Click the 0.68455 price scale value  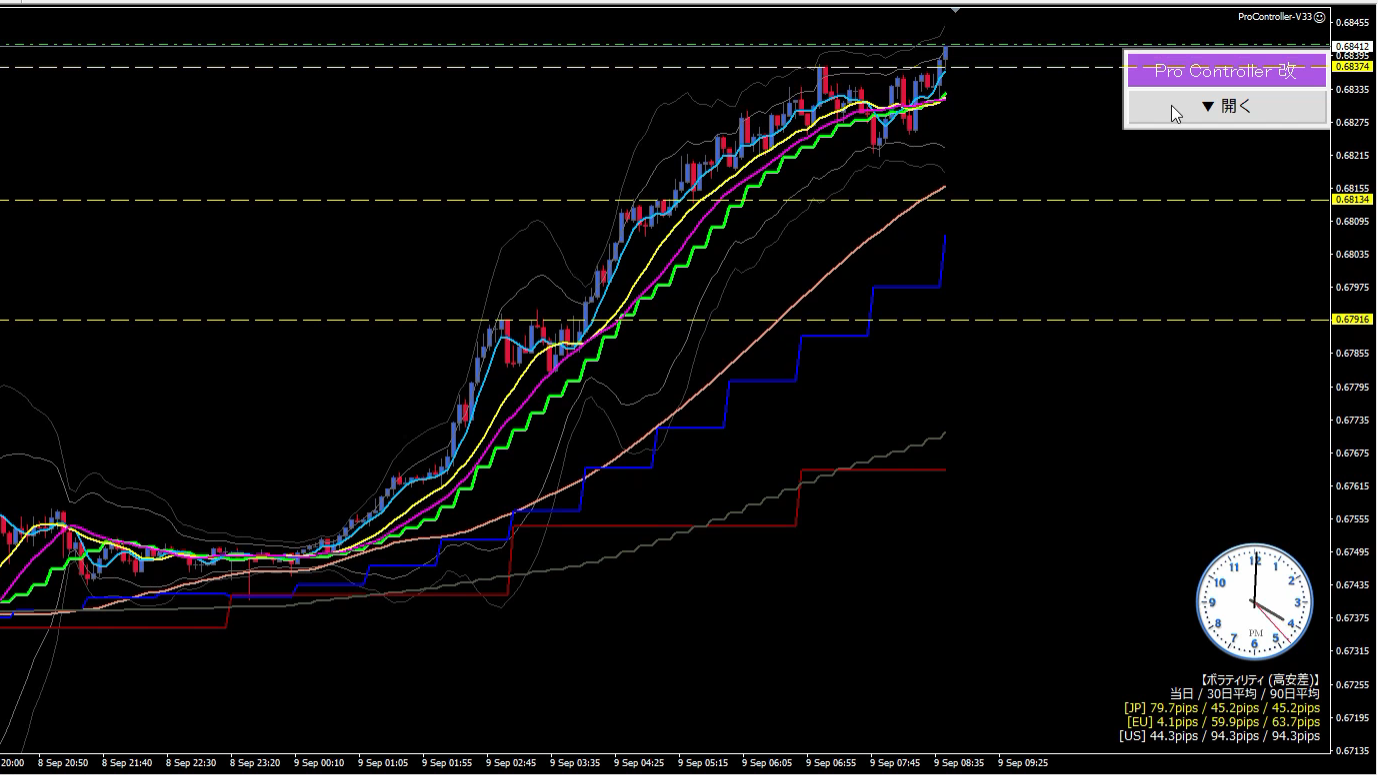1352,23
